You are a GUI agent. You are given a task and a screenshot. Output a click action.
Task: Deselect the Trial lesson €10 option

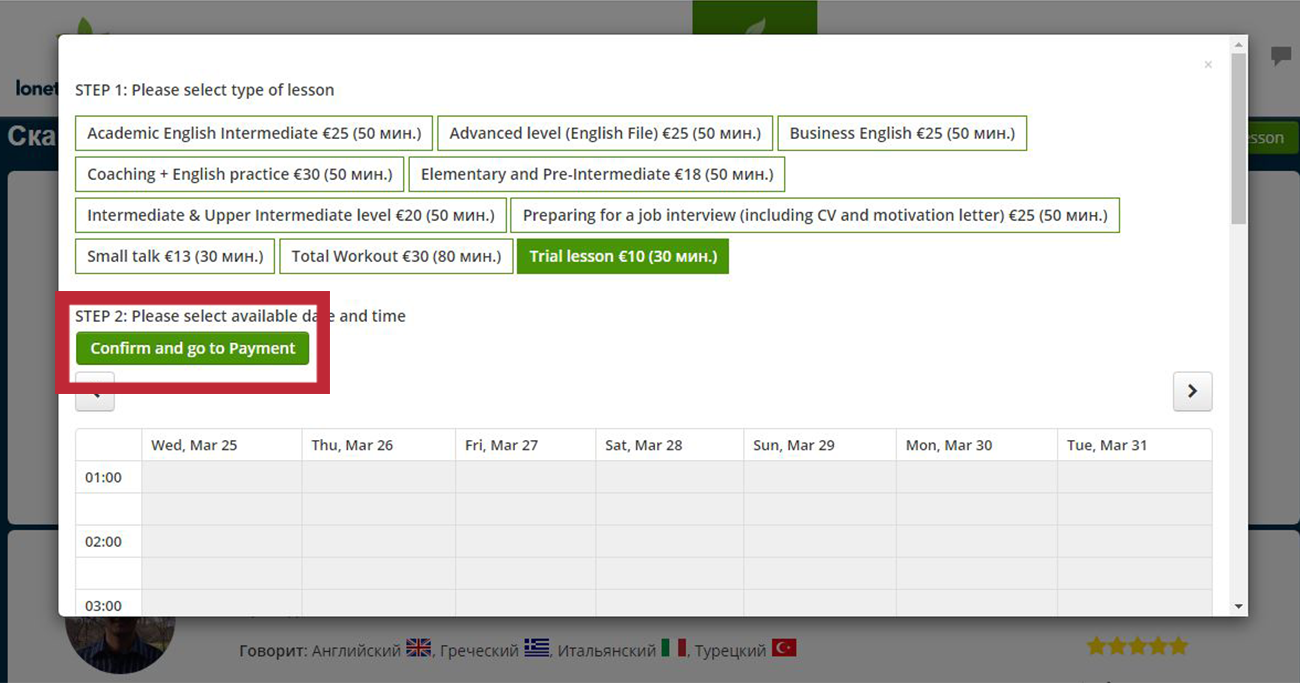(623, 256)
